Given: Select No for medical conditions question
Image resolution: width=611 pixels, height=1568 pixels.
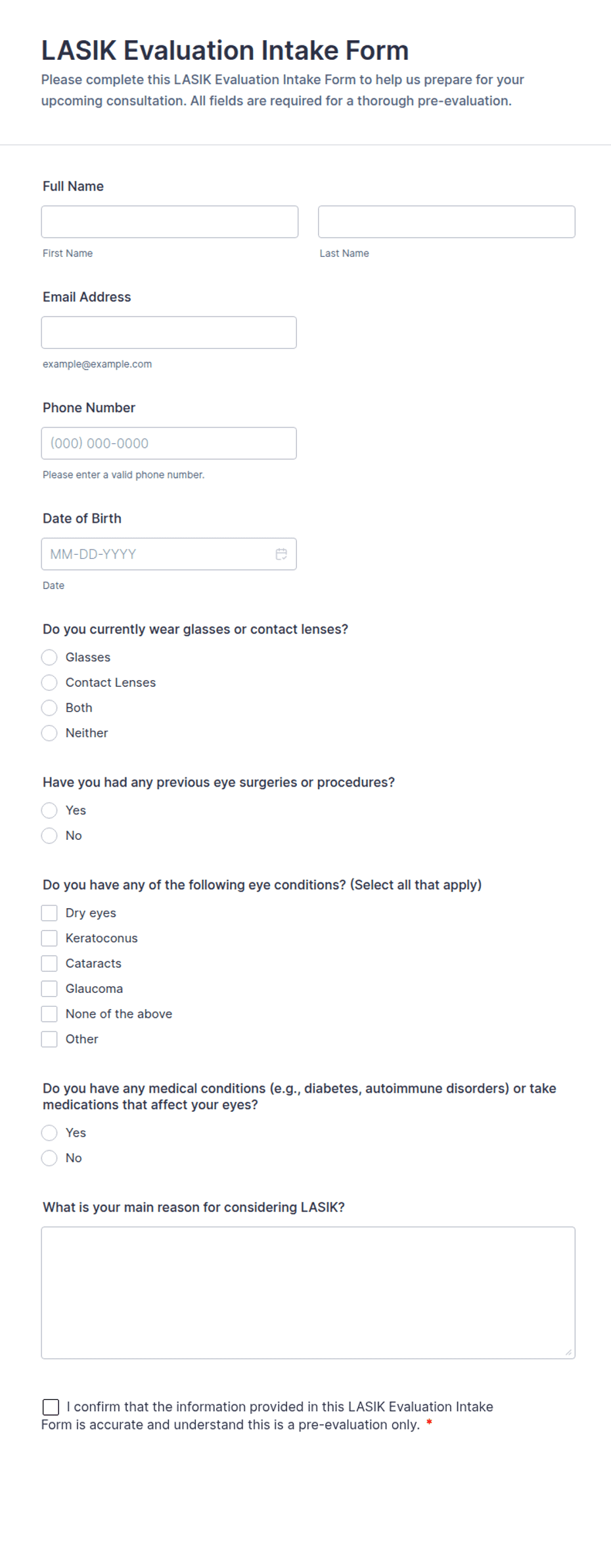Looking at the screenshot, I should 49,1158.
